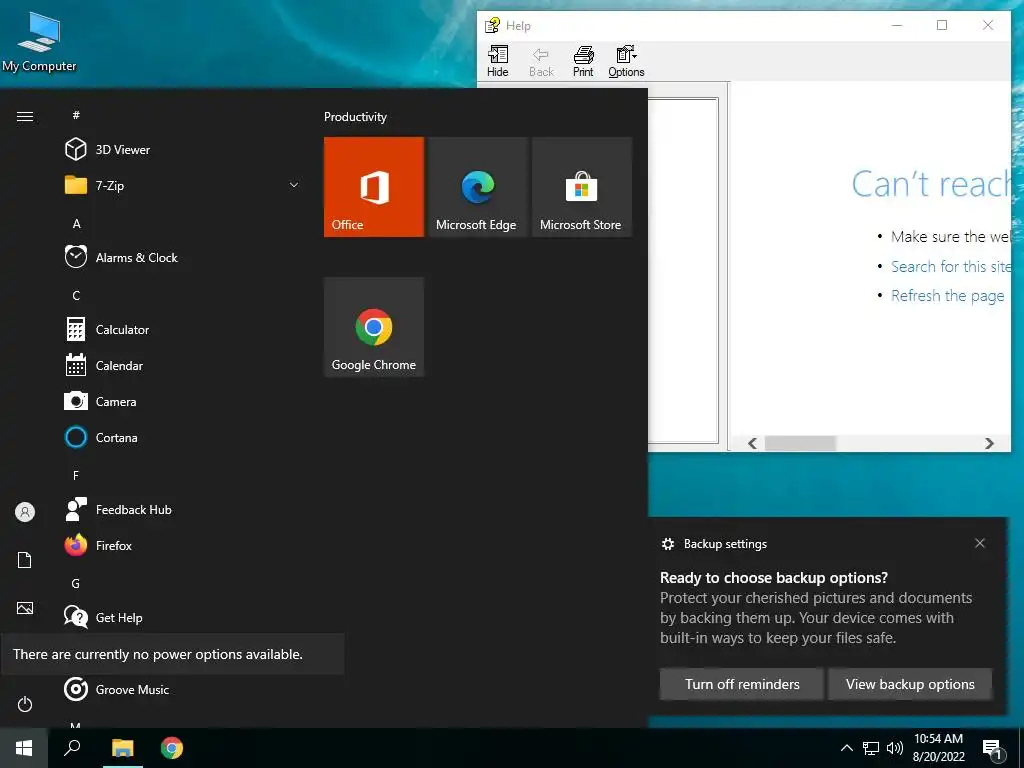Open Documents from the Start sidebar
Image resolution: width=1024 pixels, height=768 pixels.
point(25,560)
